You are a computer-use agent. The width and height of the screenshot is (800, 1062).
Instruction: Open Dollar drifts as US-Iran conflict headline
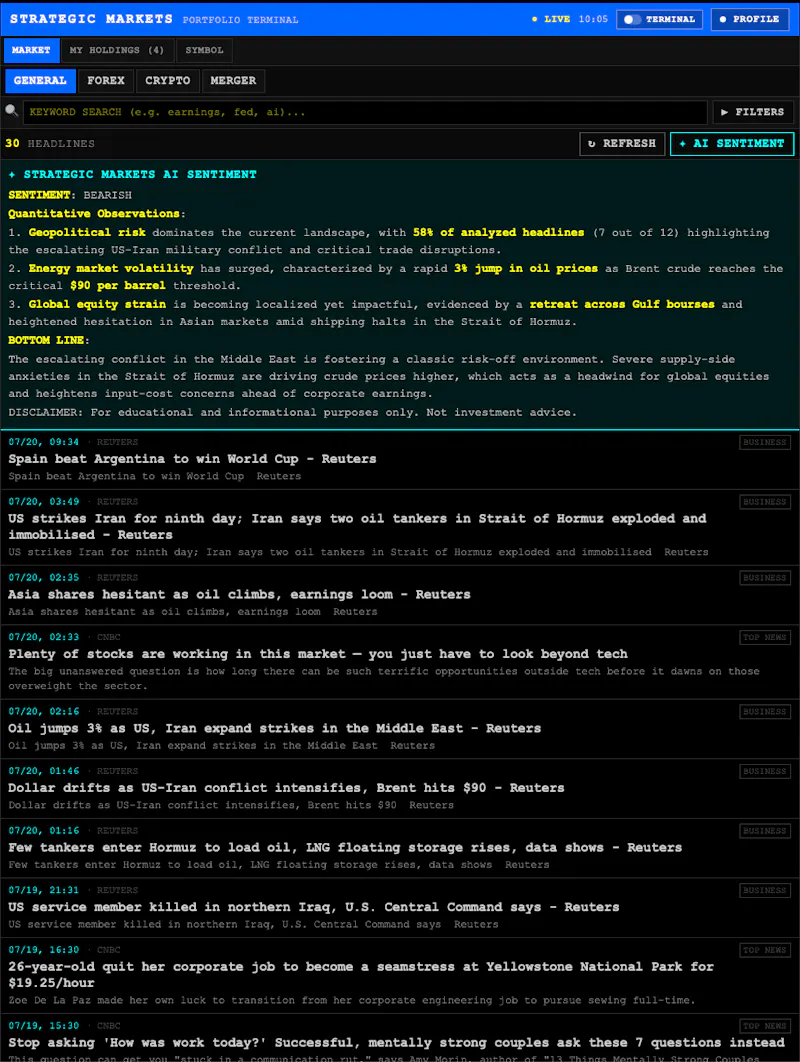(286, 788)
